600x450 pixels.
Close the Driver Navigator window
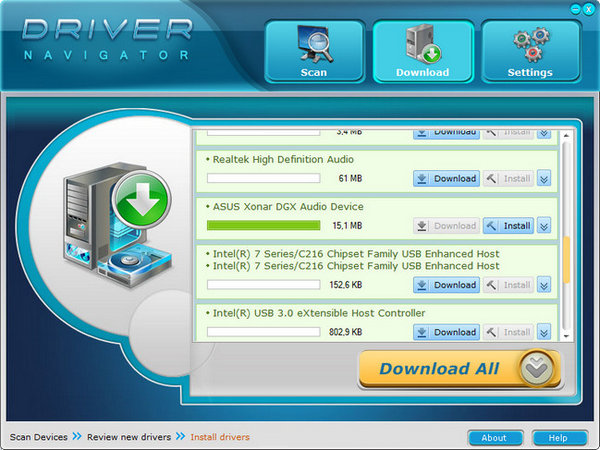point(589,9)
